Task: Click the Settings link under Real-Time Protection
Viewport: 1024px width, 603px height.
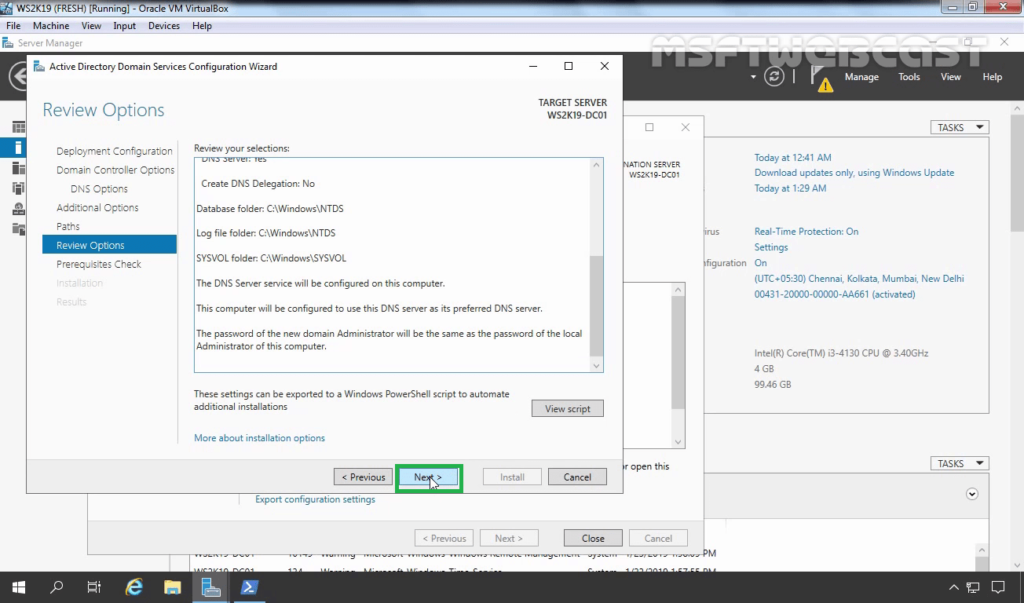Action: (771, 248)
